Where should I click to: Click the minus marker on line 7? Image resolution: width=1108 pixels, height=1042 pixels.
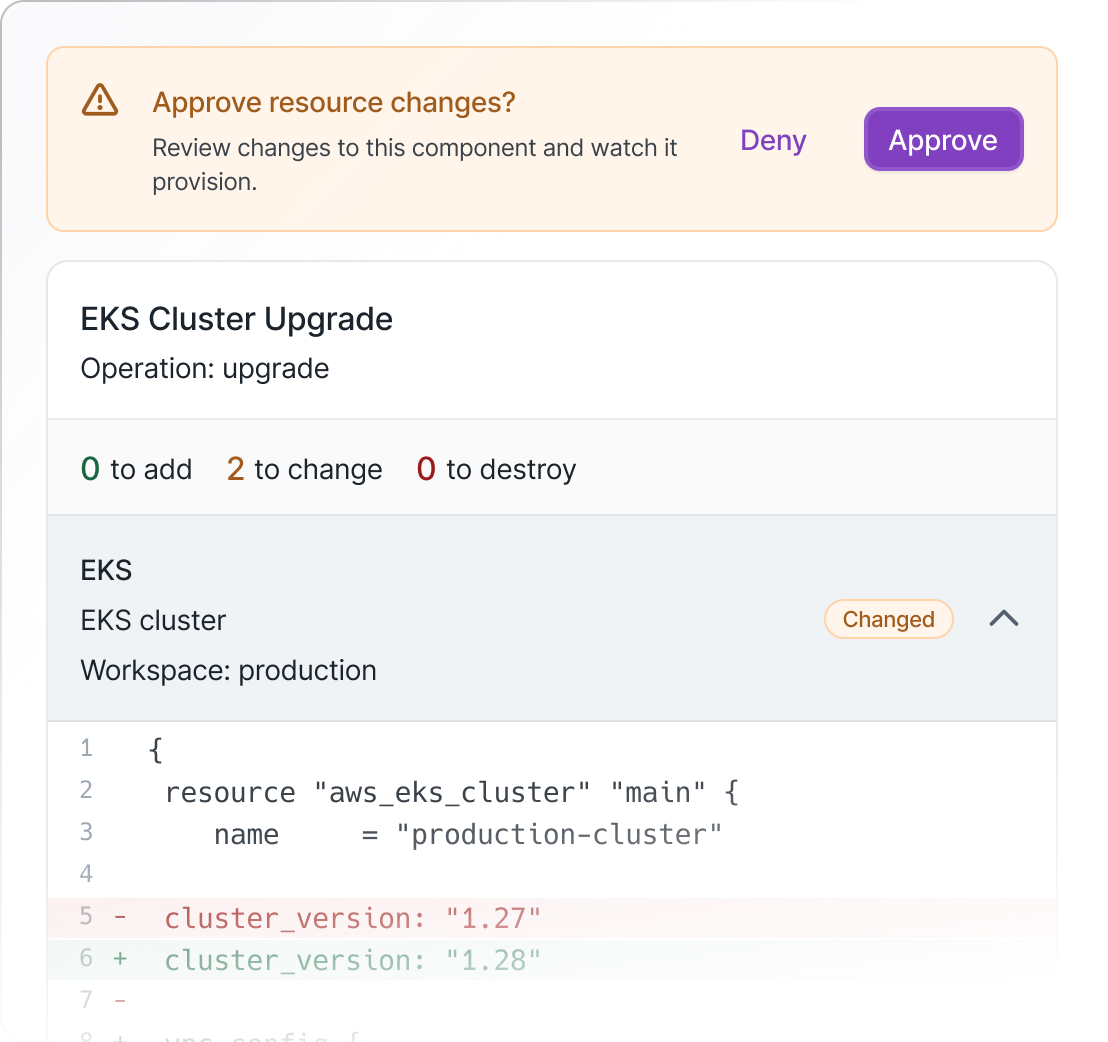pos(120,1000)
